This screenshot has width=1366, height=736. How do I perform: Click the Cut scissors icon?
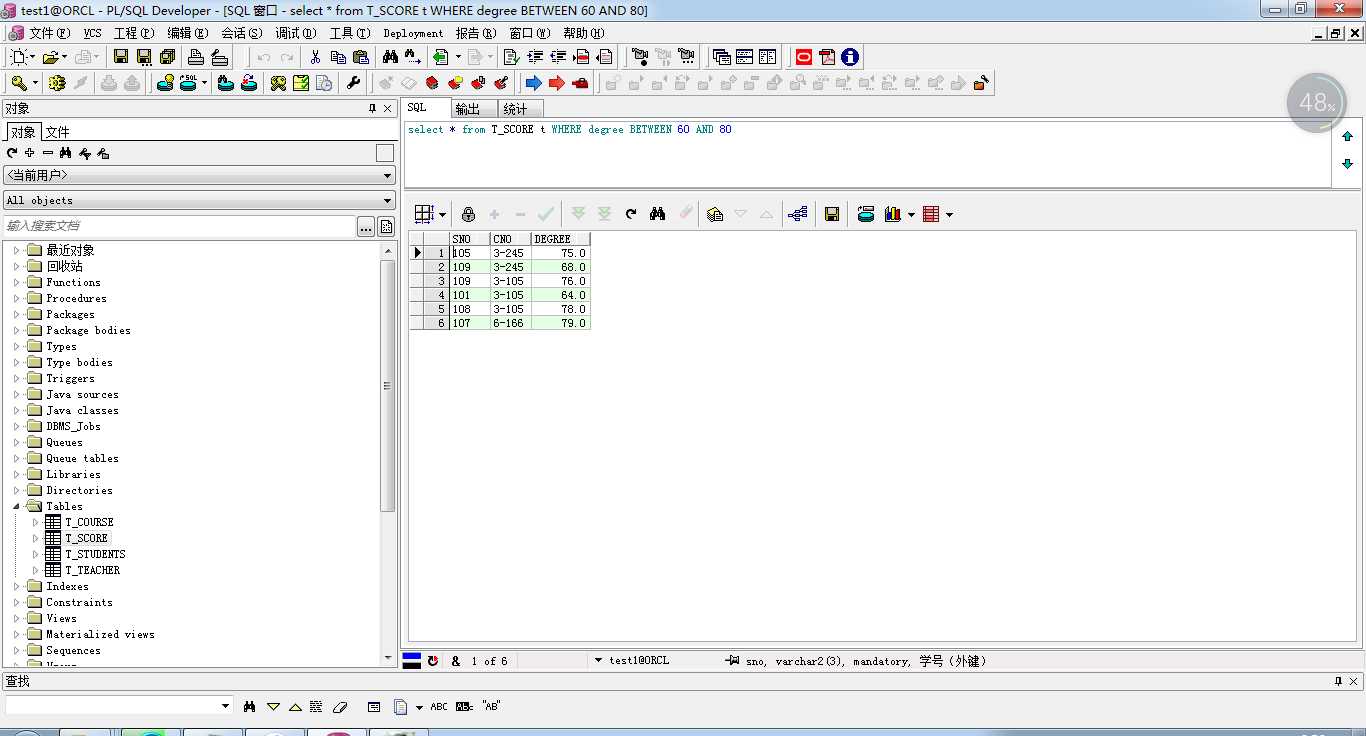tap(315, 57)
